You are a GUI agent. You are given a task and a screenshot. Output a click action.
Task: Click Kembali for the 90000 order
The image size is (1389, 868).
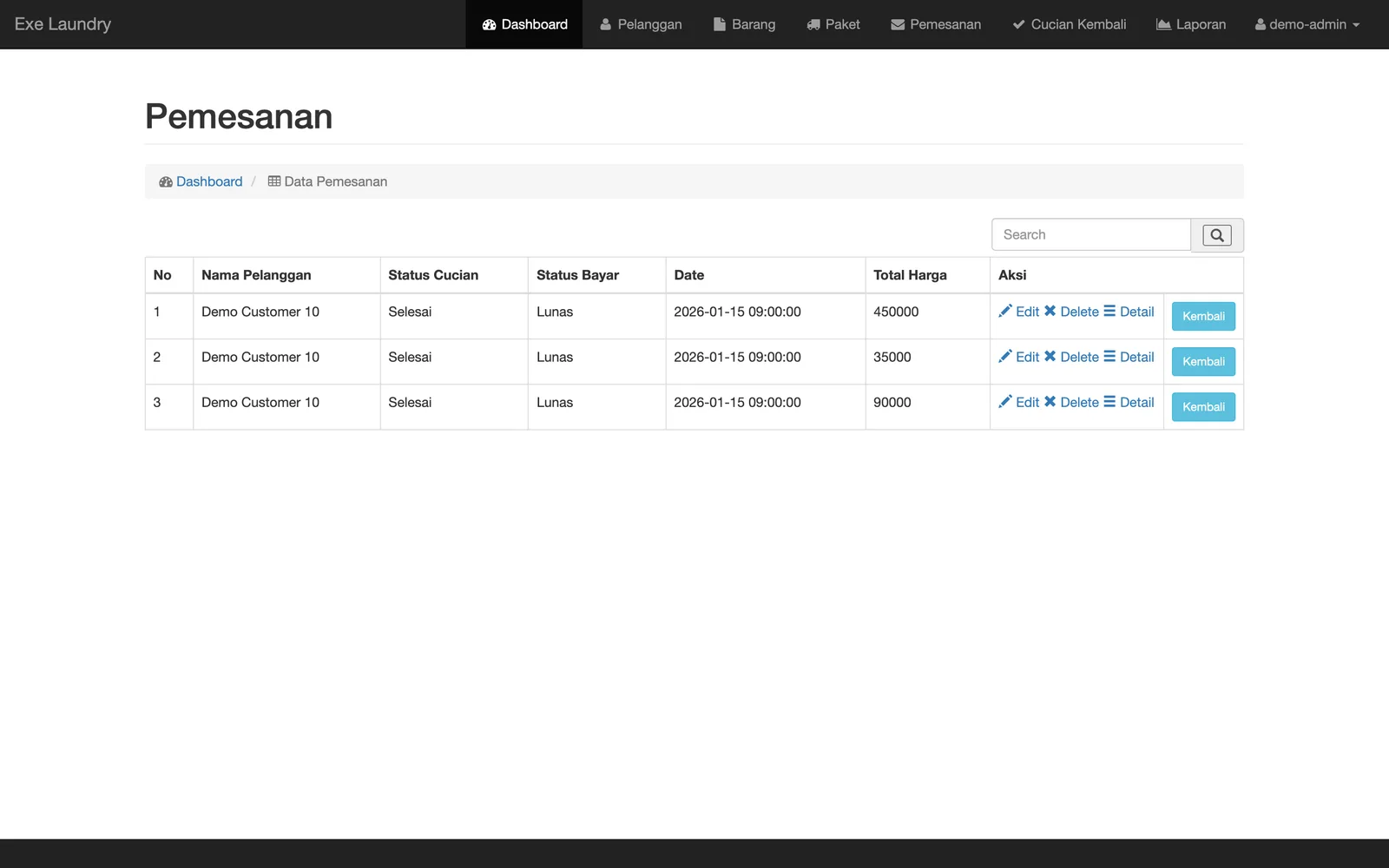(1203, 406)
